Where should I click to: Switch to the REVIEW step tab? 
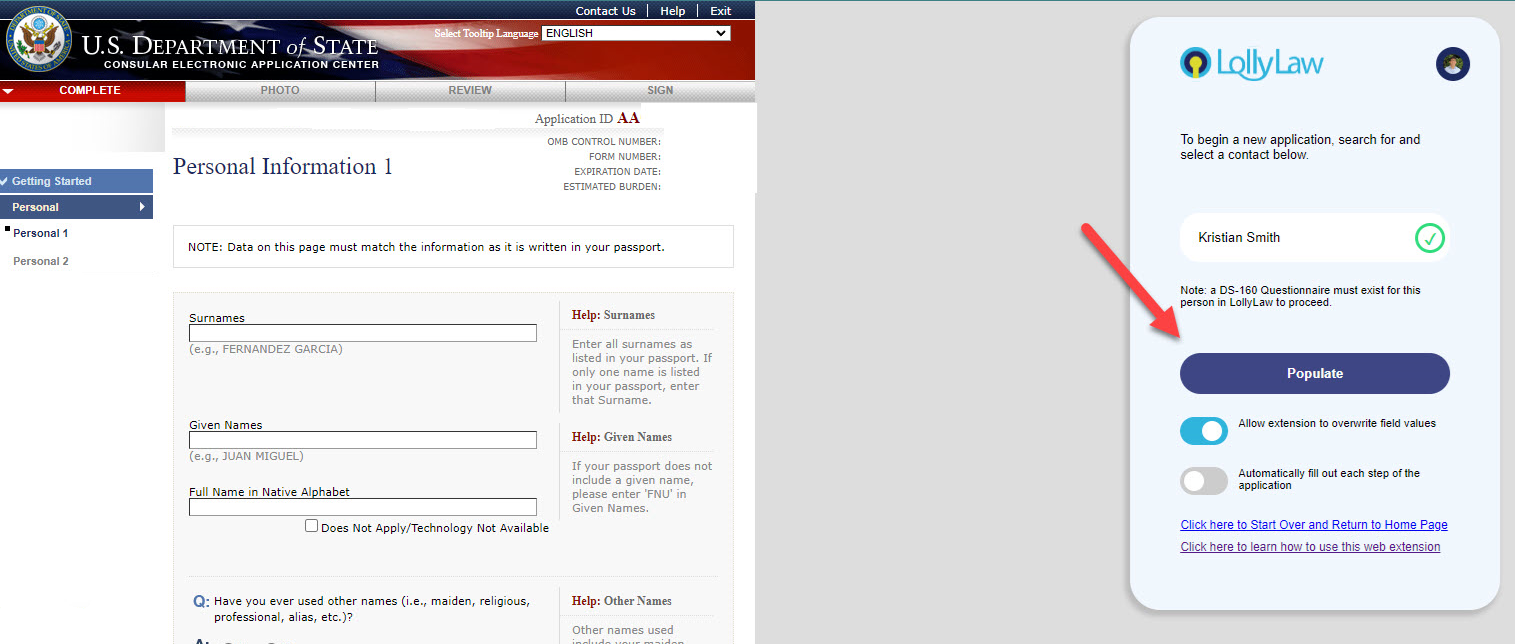click(470, 91)
